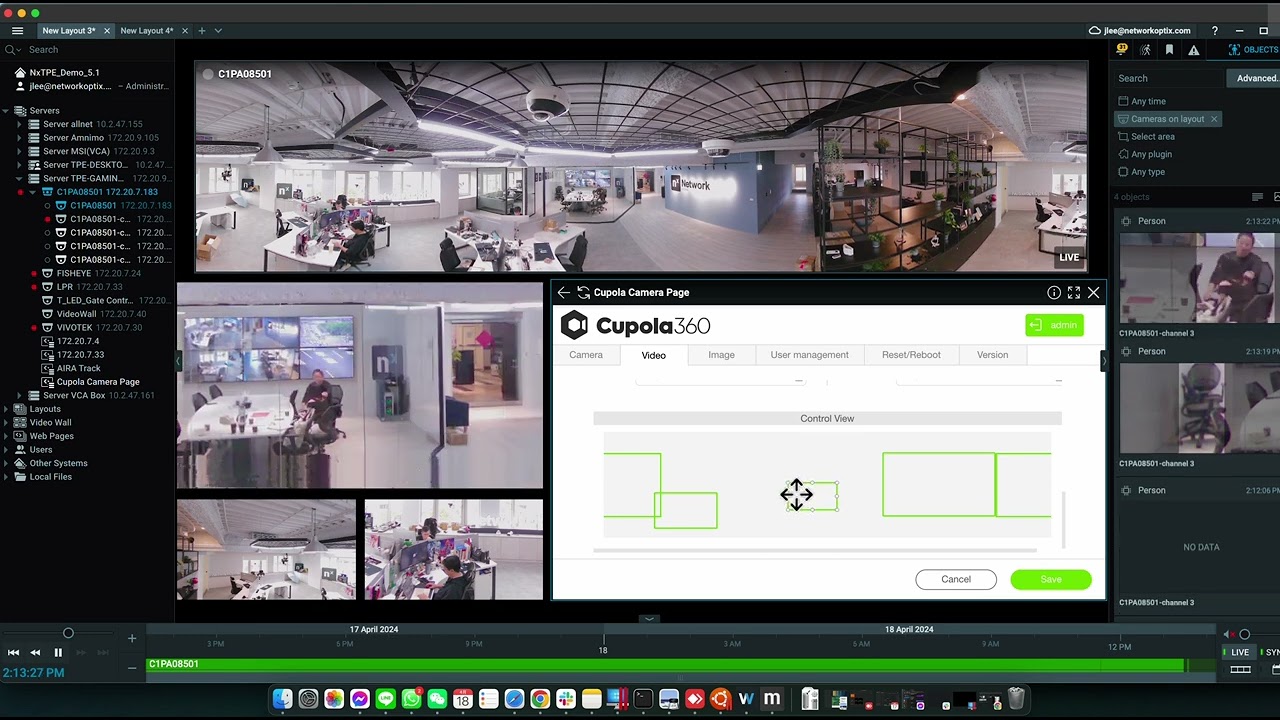
Task: Open the User management tab
Action: click(809, 355)
